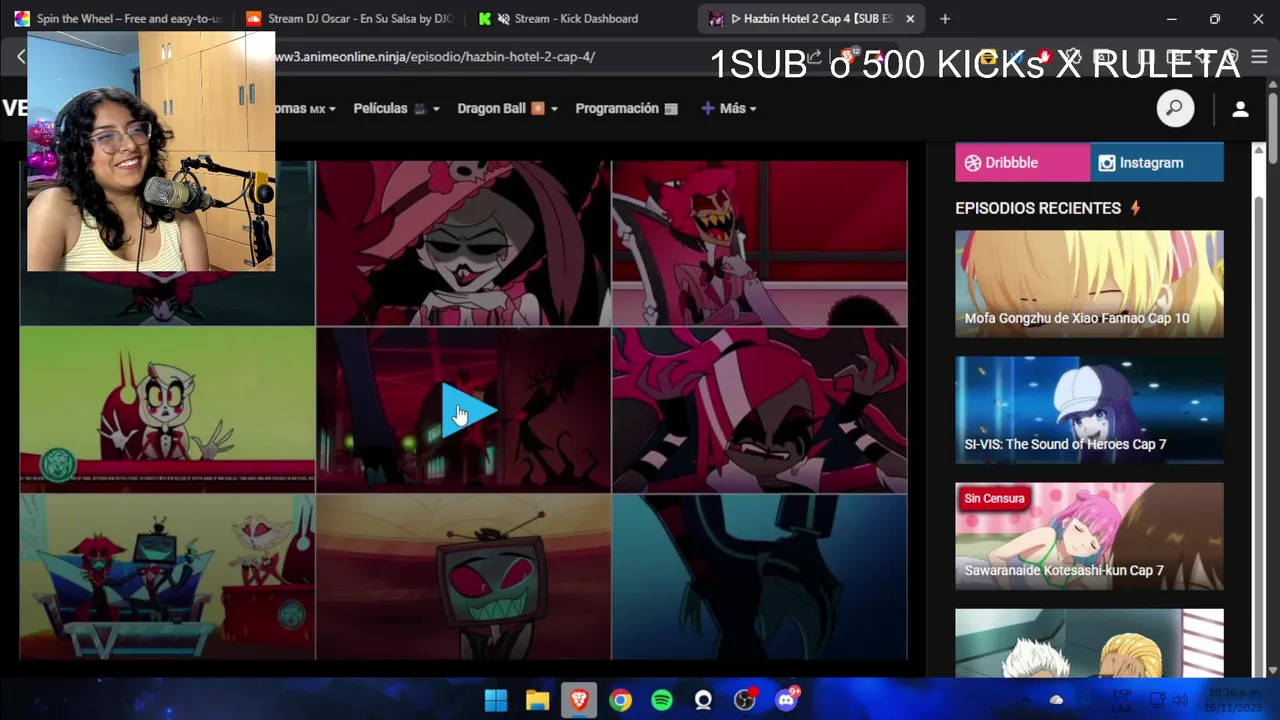Open OBS Studio taskbar icon
The image size is (1280, 720).
745,700
